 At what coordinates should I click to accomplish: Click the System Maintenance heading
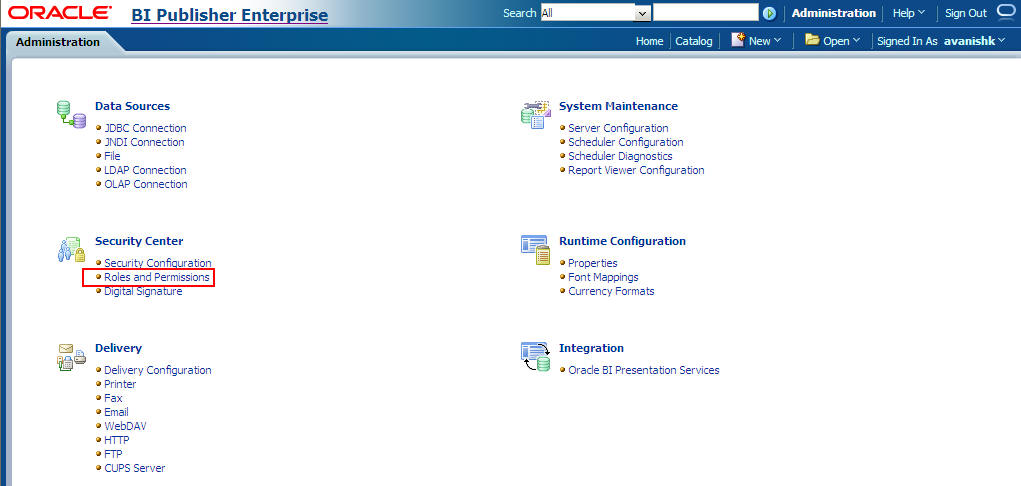tap(618, 106)
